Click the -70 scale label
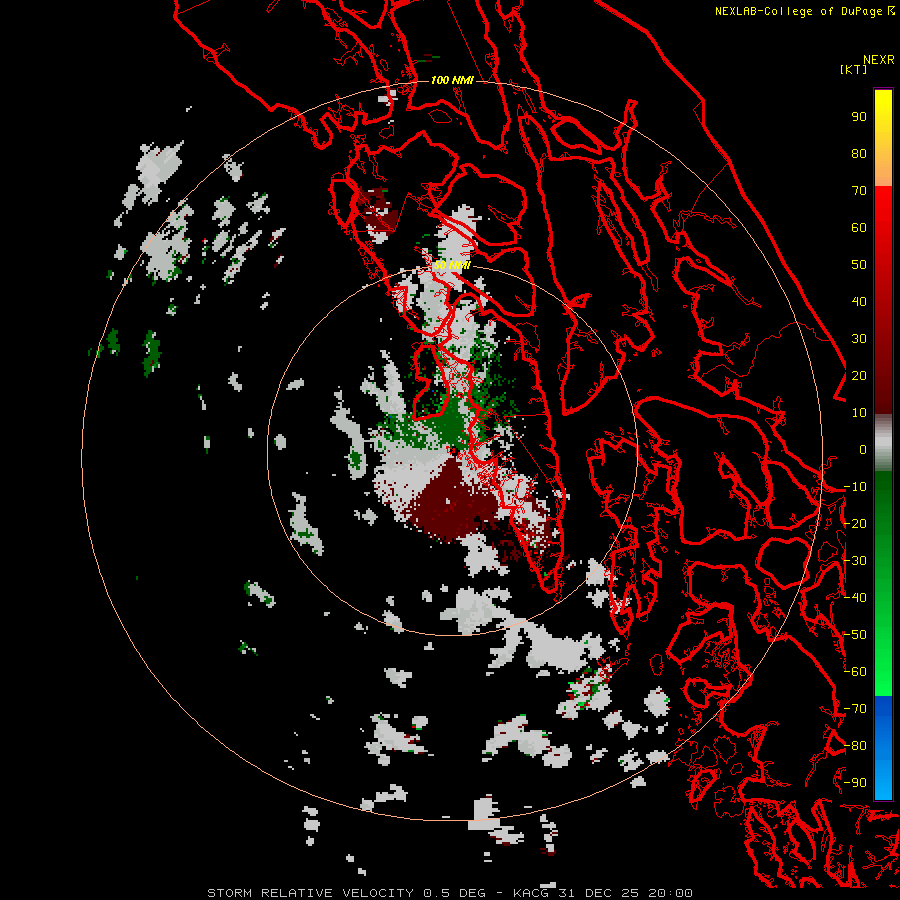This screenshot has width=900, height=900. (x=855, y=709)
